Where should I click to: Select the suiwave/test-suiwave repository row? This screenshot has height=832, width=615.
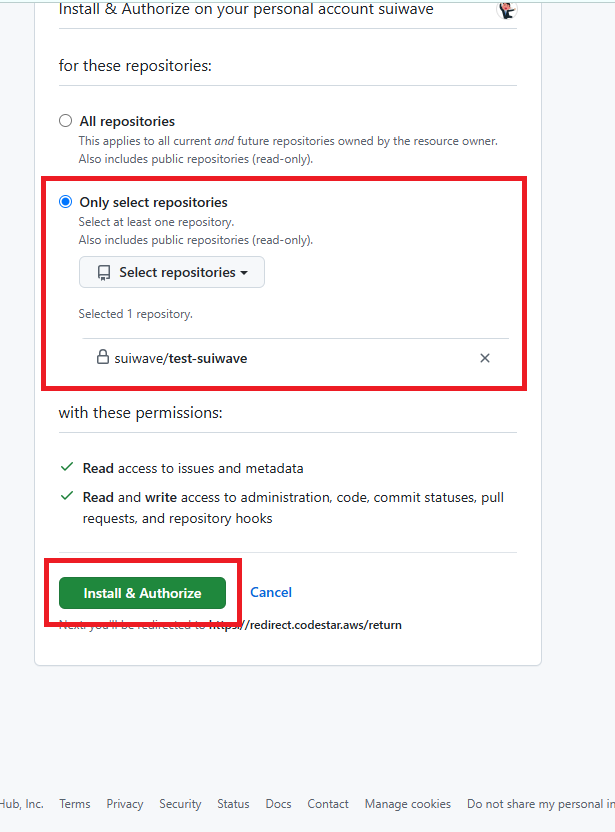pyautogui.click(x=180, y=357)
